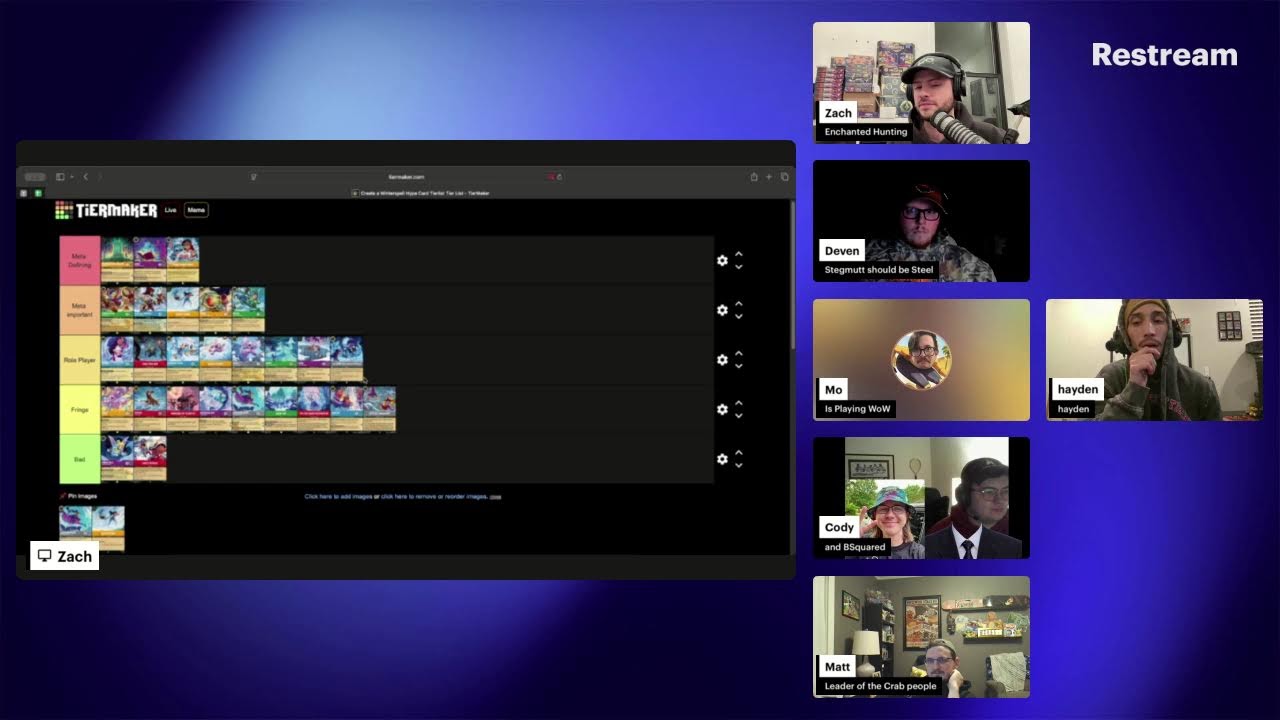Select second card in Bad row
Image resolution: width=1280 pixels, height=720 pixels.
pyautogui.click(x=150, y=458)
